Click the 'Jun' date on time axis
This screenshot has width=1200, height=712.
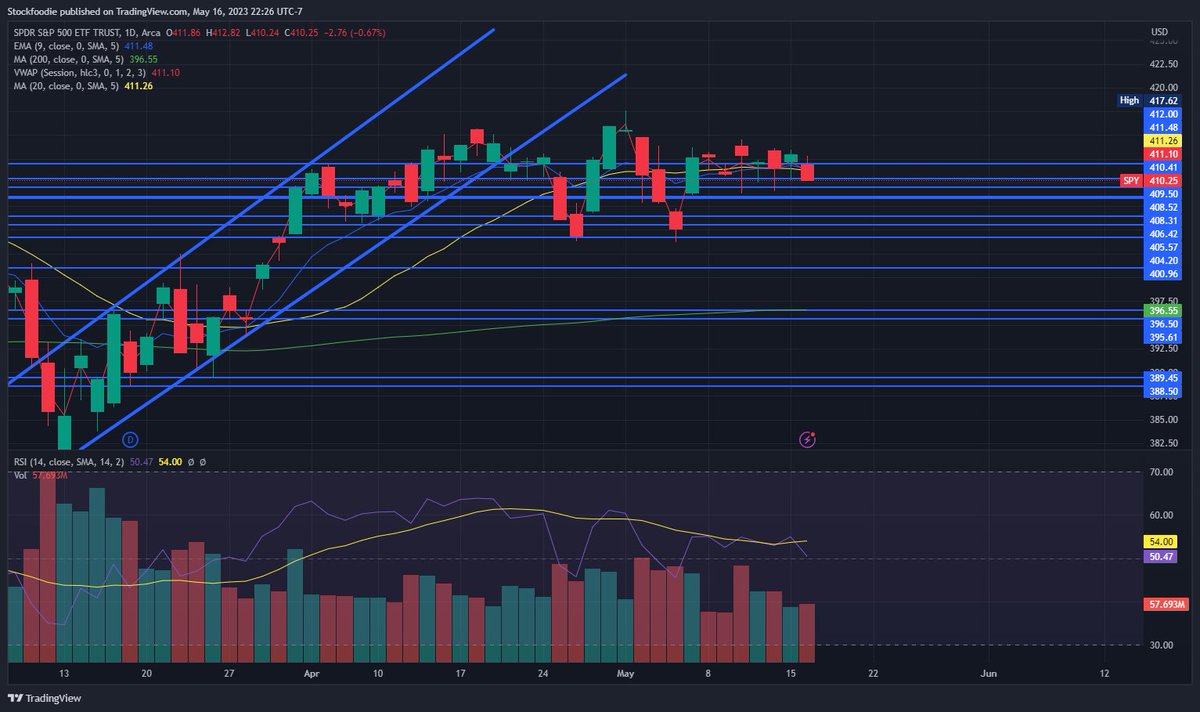[x=988, y=674]
